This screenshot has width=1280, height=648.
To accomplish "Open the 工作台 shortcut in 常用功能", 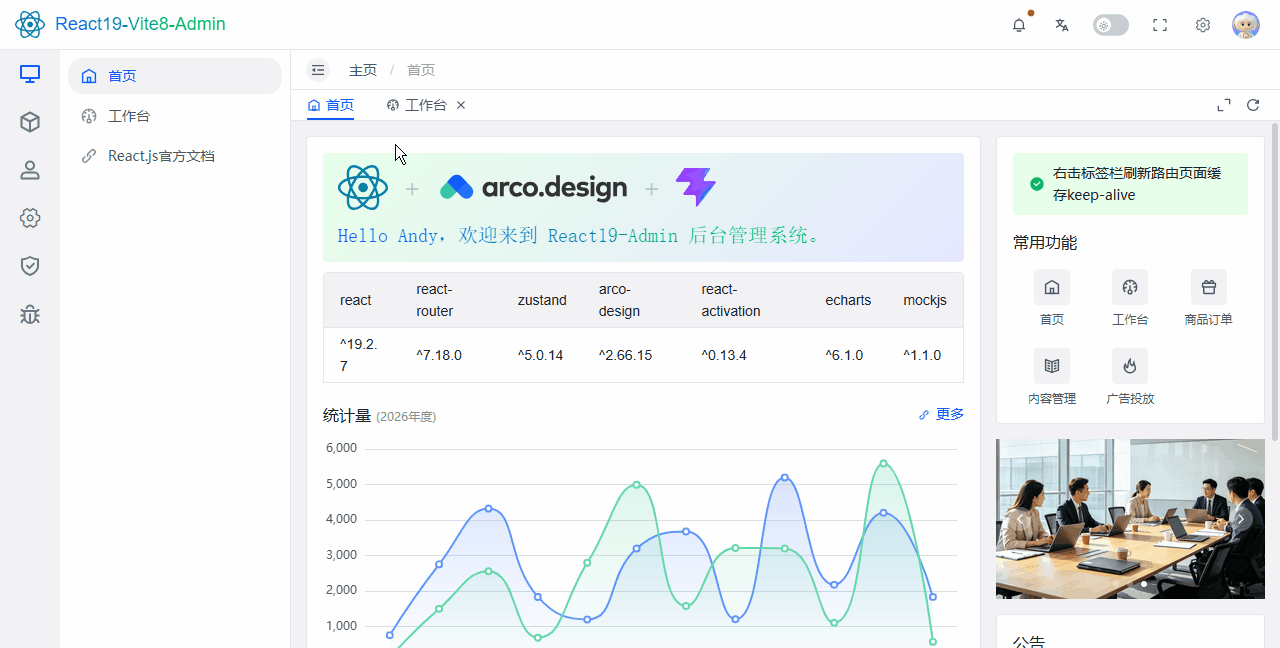I will point(1130,299).
